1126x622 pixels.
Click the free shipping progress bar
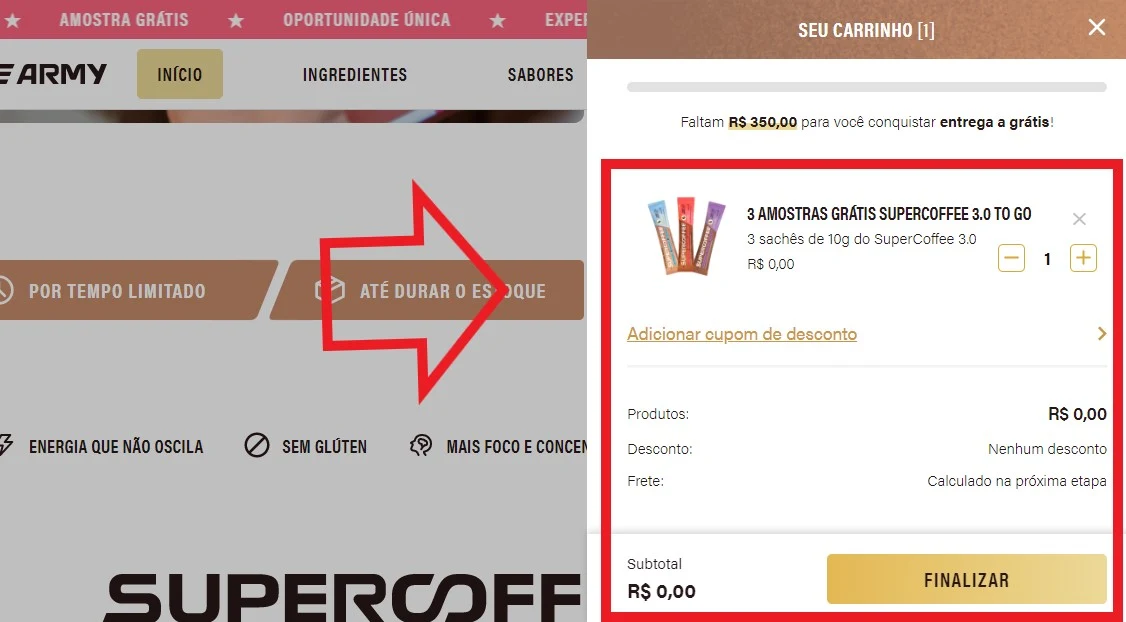[867, 87]
